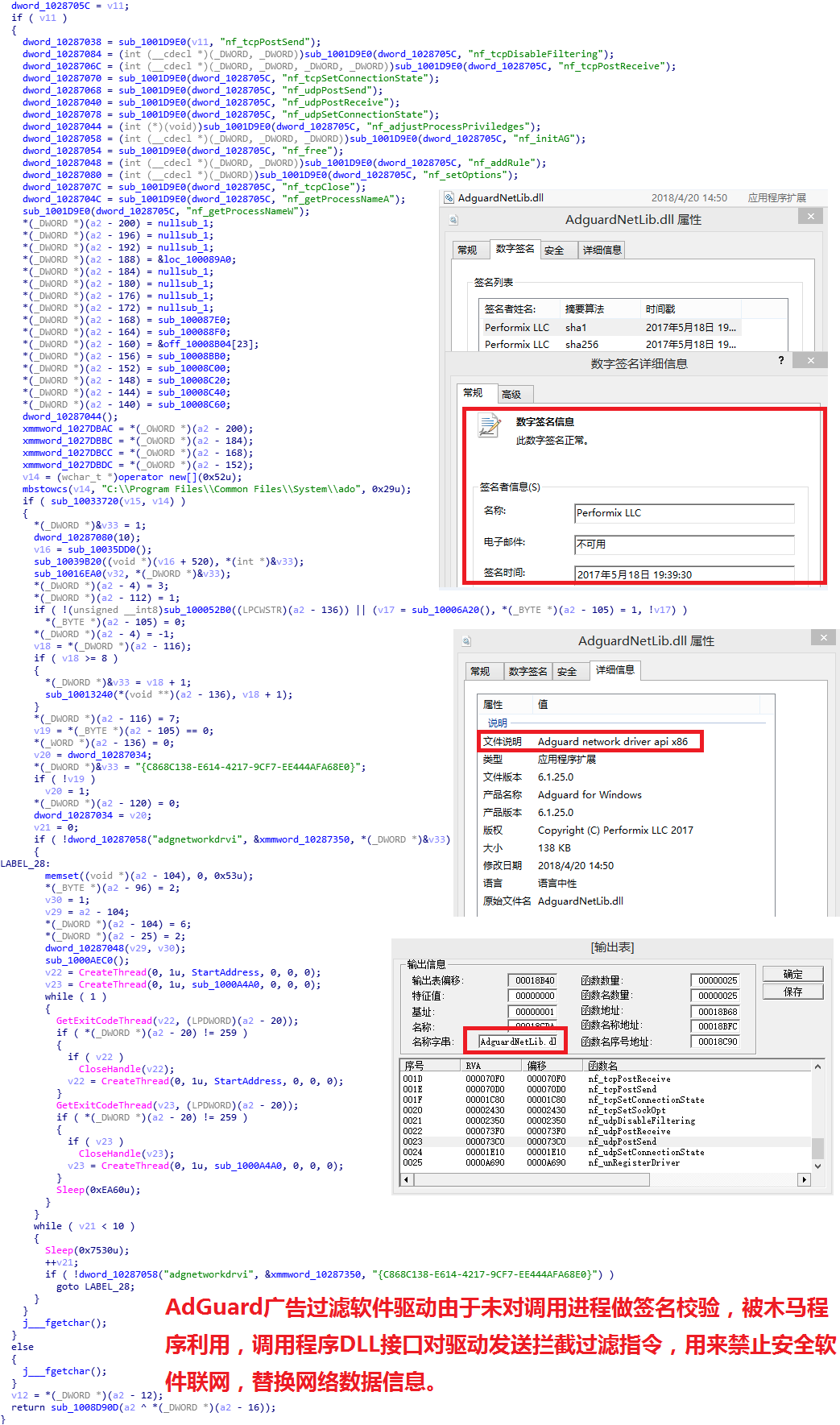Click the AdguardNetLib.dll file icon in explorer row

(449, 198)
